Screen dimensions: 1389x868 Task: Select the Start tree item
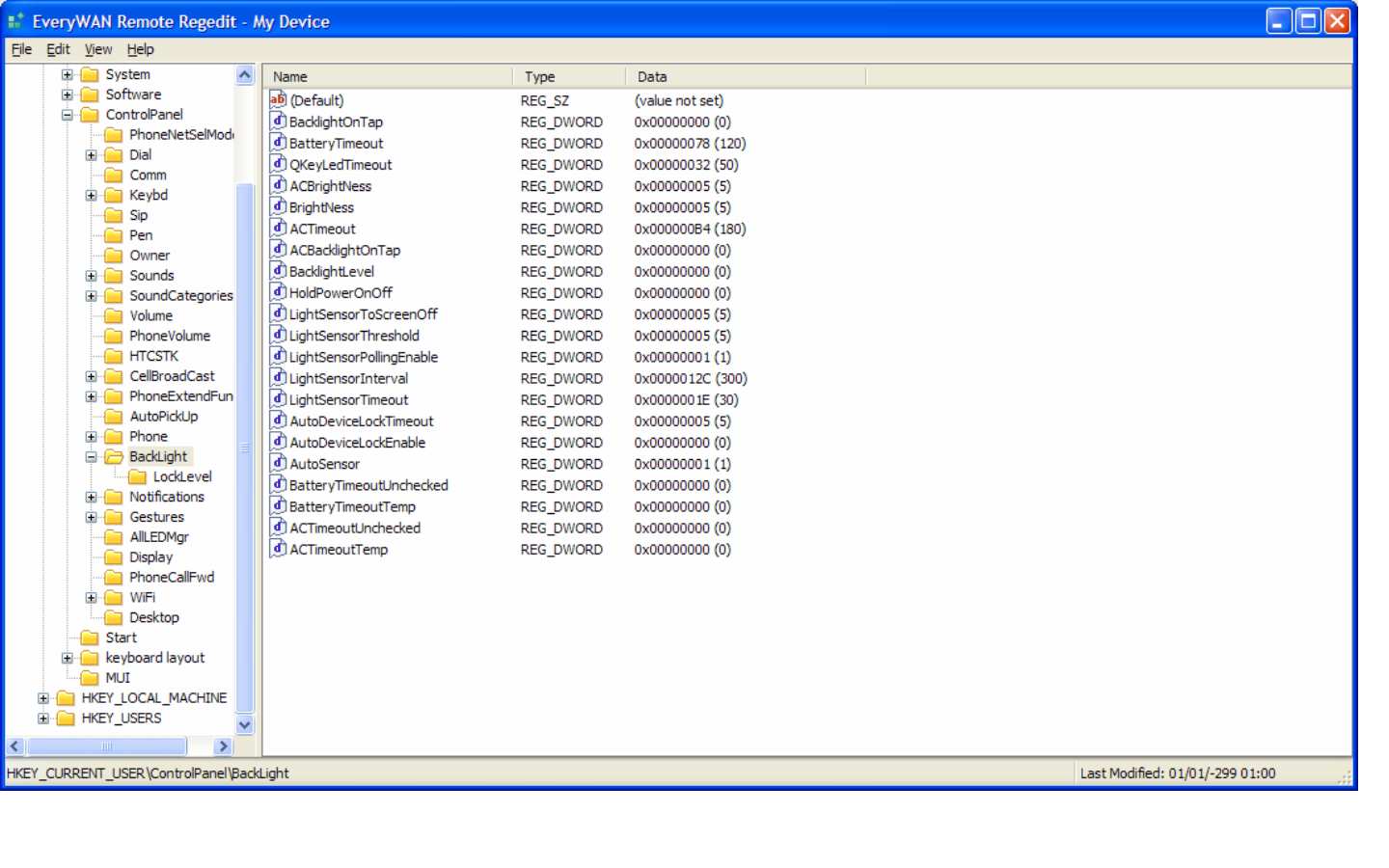(x=121, y=637)
